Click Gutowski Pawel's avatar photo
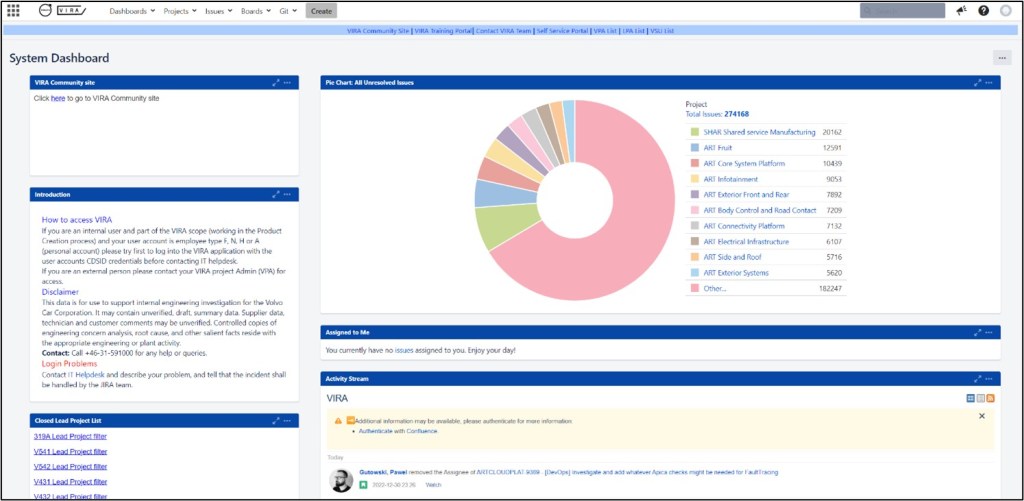The height and width of the screenshot is (501, 1024). (341, 481)
